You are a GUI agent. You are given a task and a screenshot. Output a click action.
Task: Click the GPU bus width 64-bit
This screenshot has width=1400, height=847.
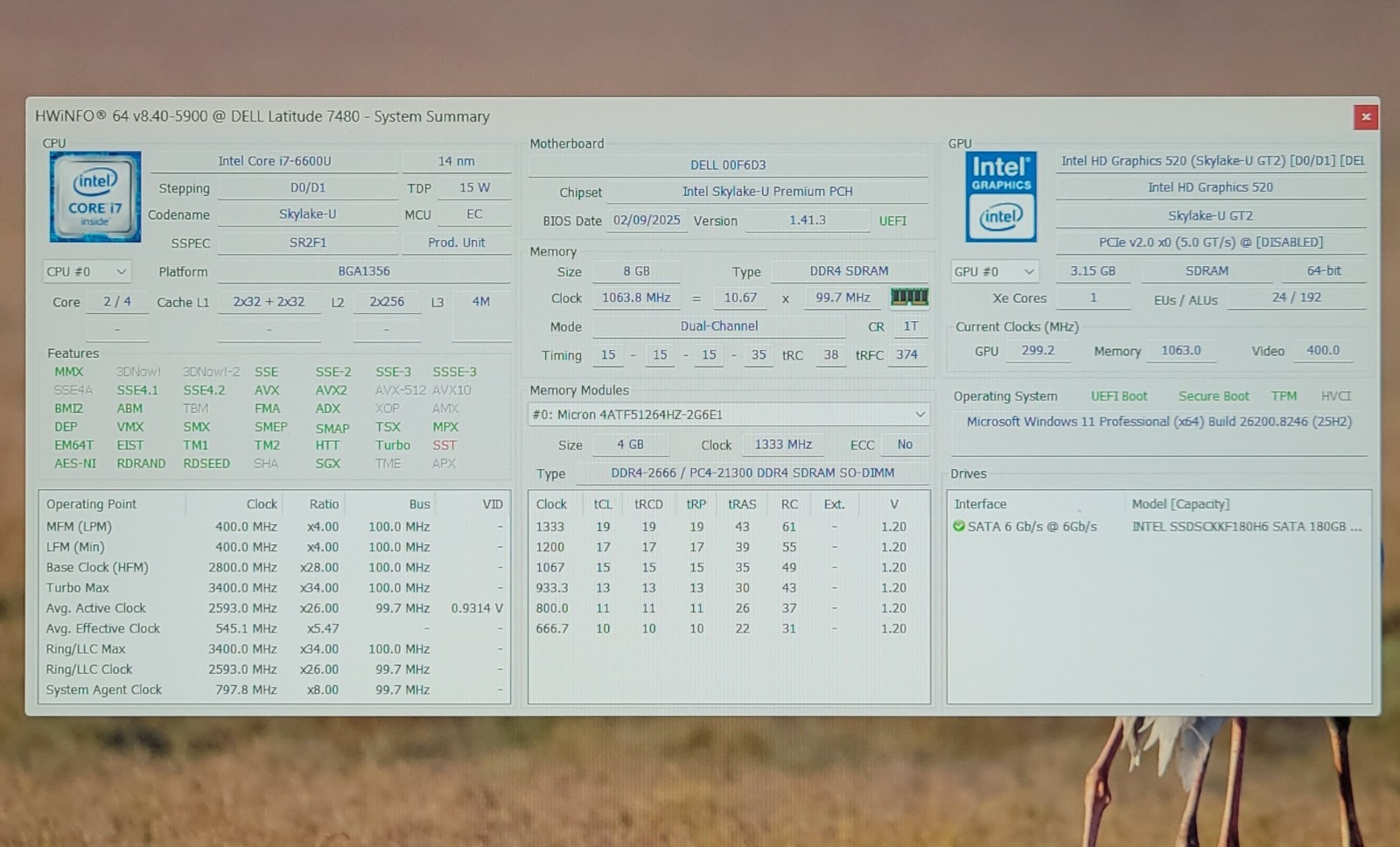[x=1324, y=271]
